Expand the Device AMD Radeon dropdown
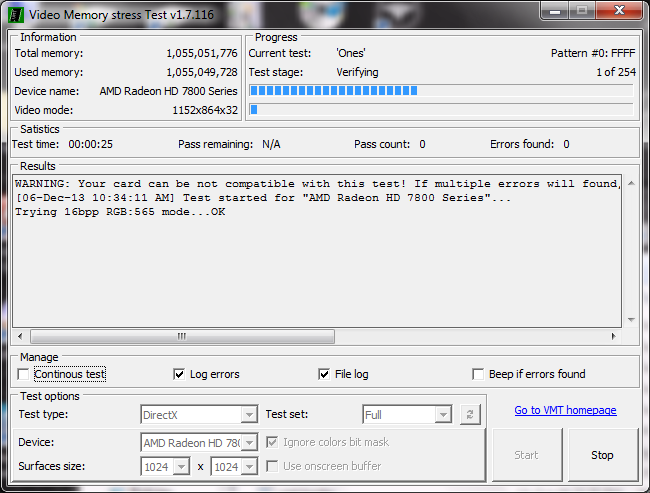Screen dimensions: 650x493 199,443
